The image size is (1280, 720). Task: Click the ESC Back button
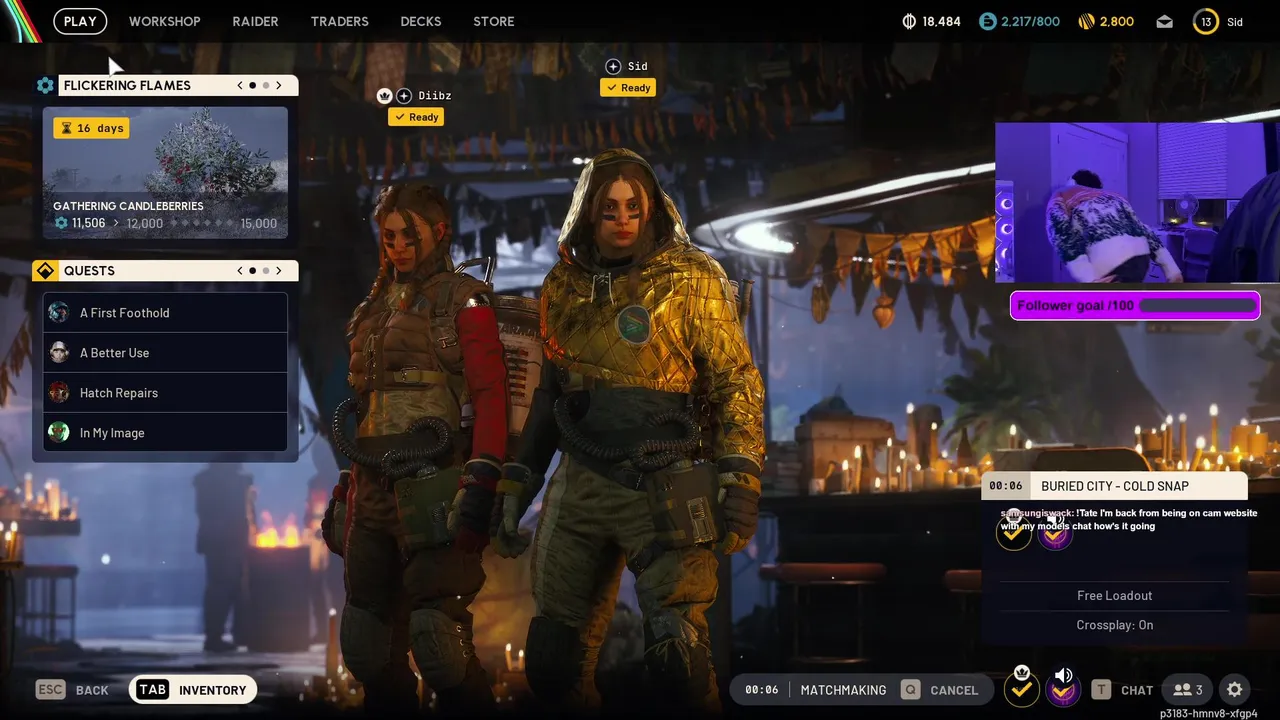pyautogui.click(x=72, y=690)
